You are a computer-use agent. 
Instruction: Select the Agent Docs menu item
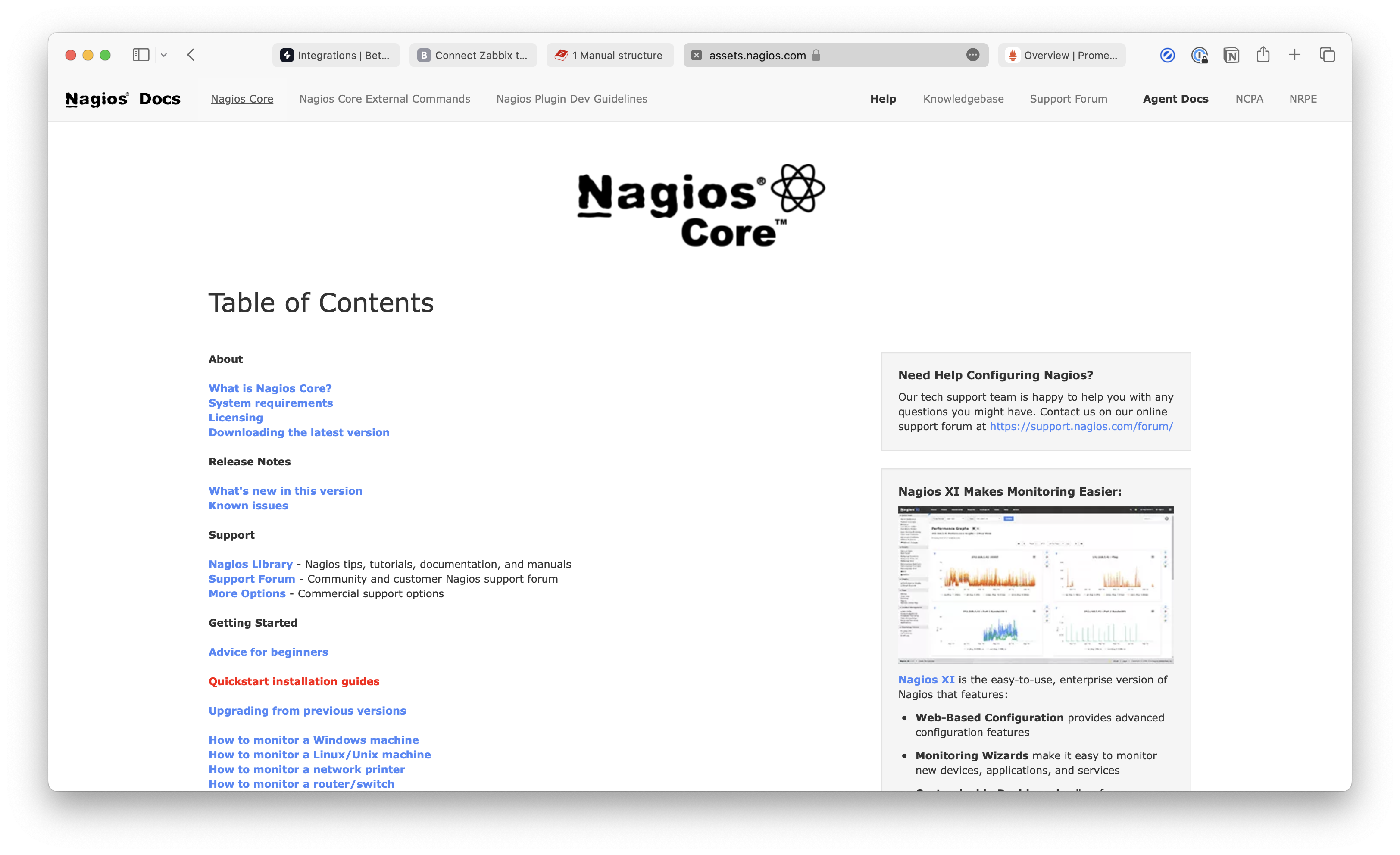click(1176, 98)
